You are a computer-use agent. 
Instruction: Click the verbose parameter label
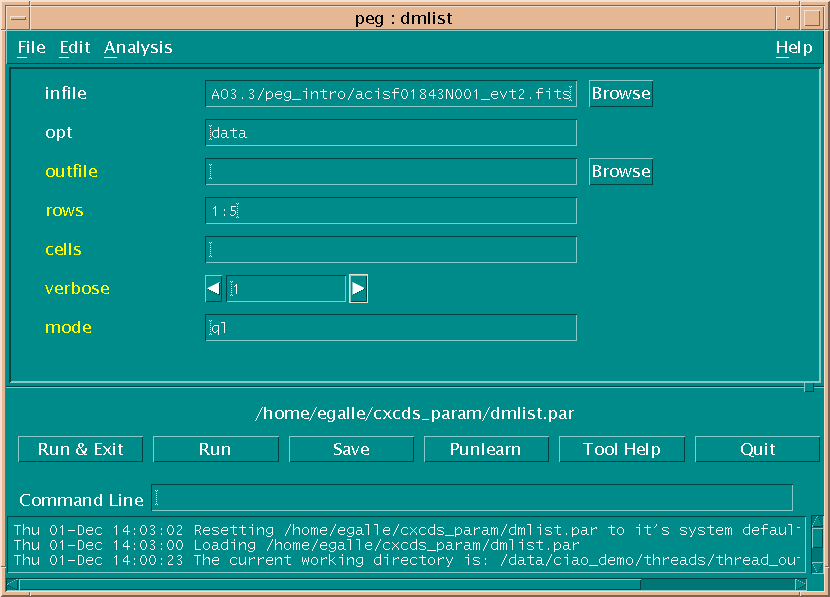pyautogui.click(x=77, y=289)
